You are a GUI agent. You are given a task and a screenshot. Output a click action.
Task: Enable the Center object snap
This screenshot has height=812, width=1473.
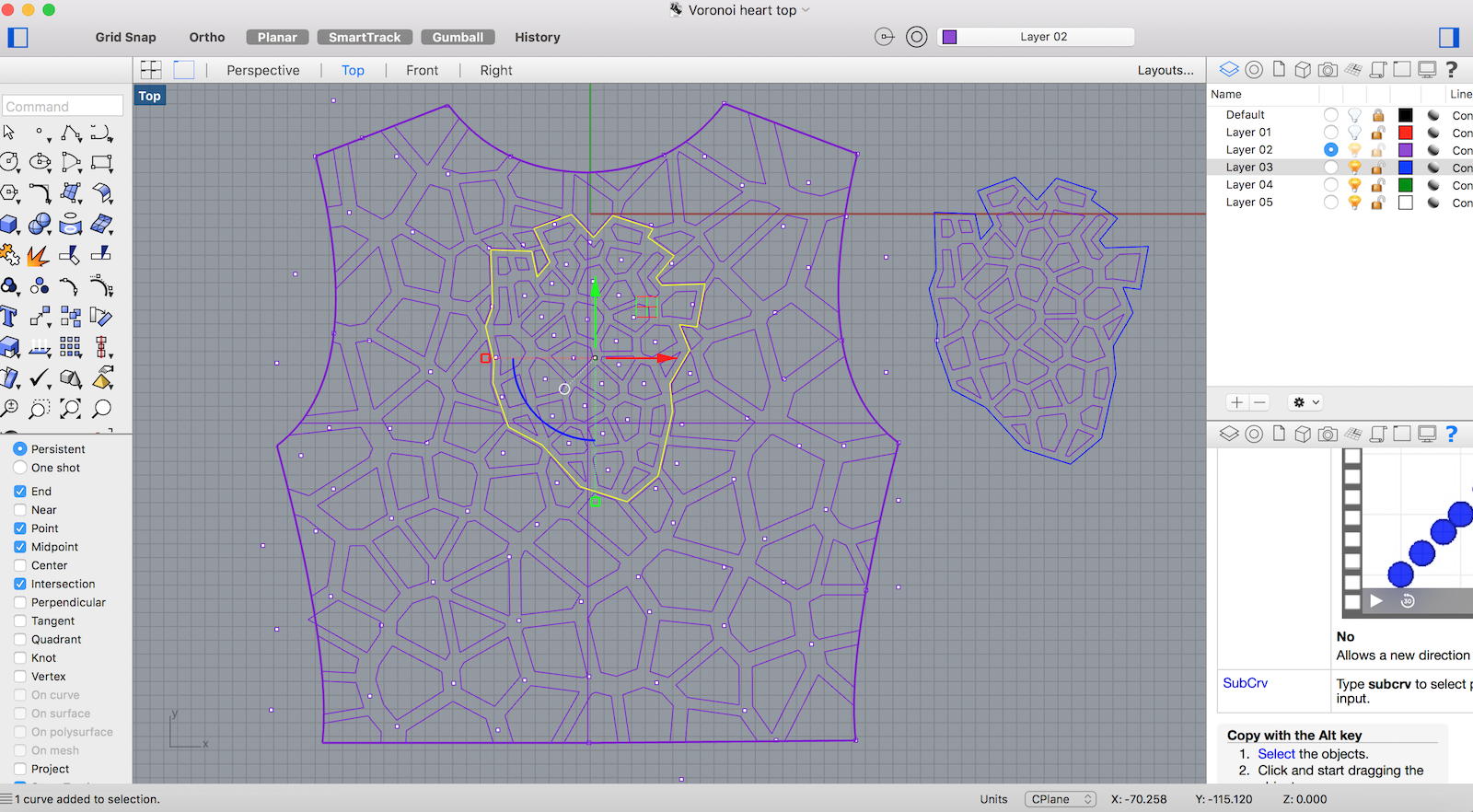click(20, 565)
